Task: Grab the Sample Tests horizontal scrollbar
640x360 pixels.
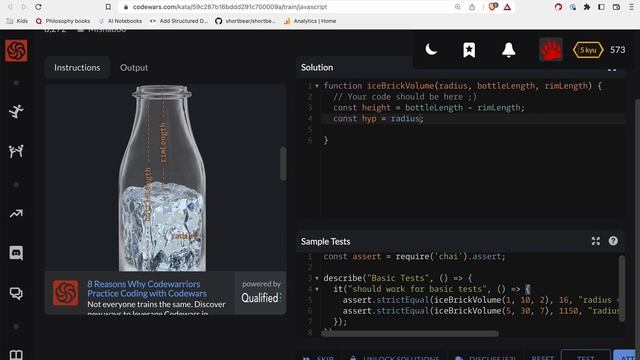Action: (x=410, y=333)
